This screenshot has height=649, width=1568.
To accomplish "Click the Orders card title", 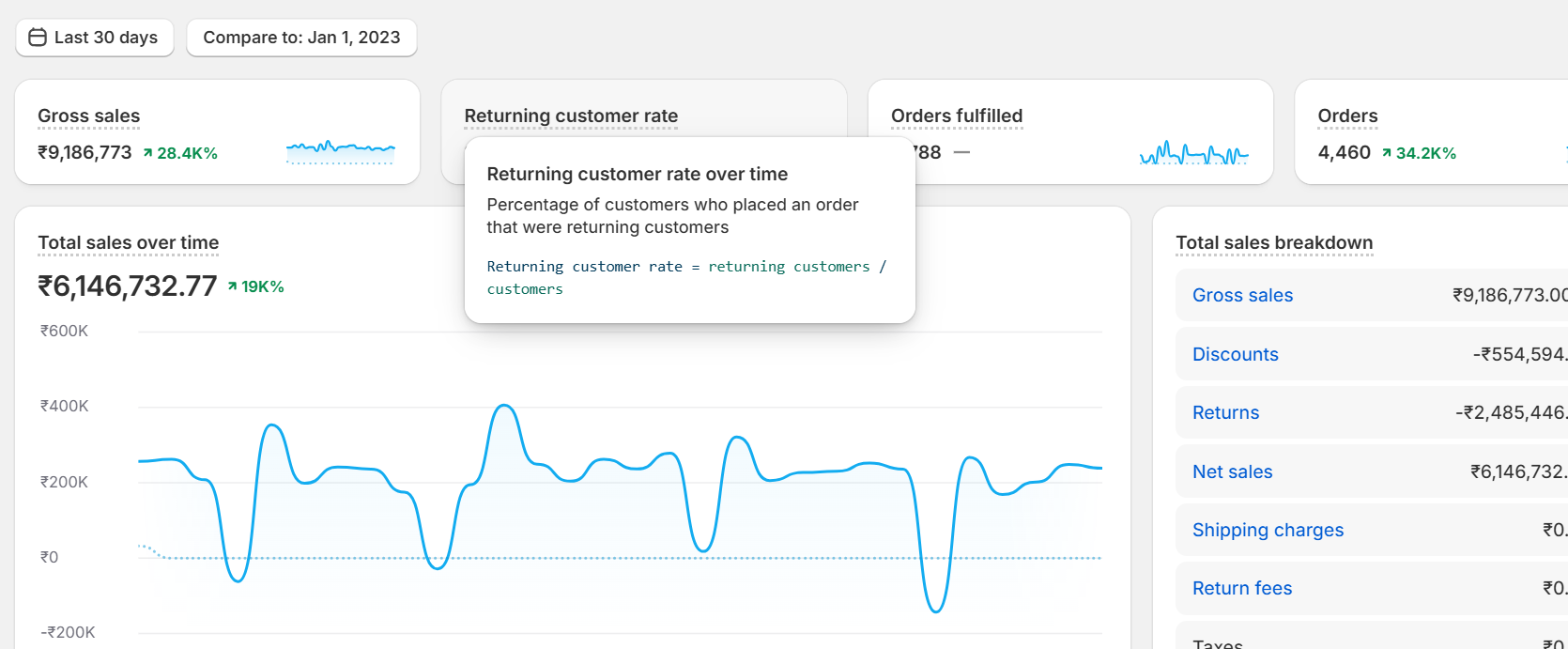I will click(x=1347, y=116).
